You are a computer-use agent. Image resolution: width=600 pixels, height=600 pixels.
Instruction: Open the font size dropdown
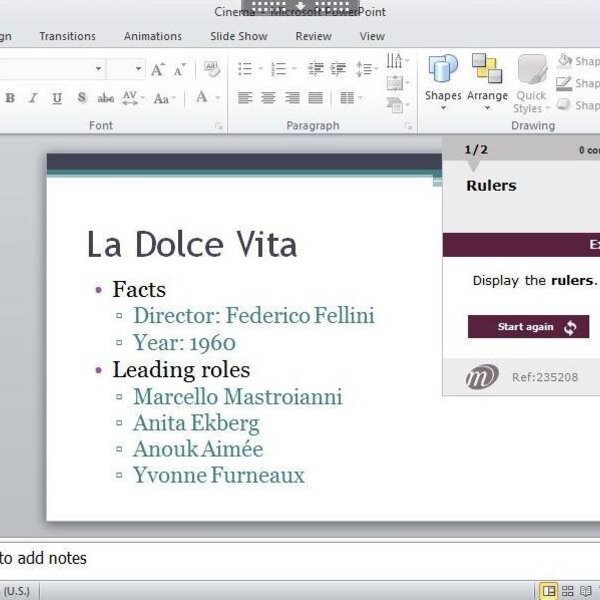click(x=138, y=69)
